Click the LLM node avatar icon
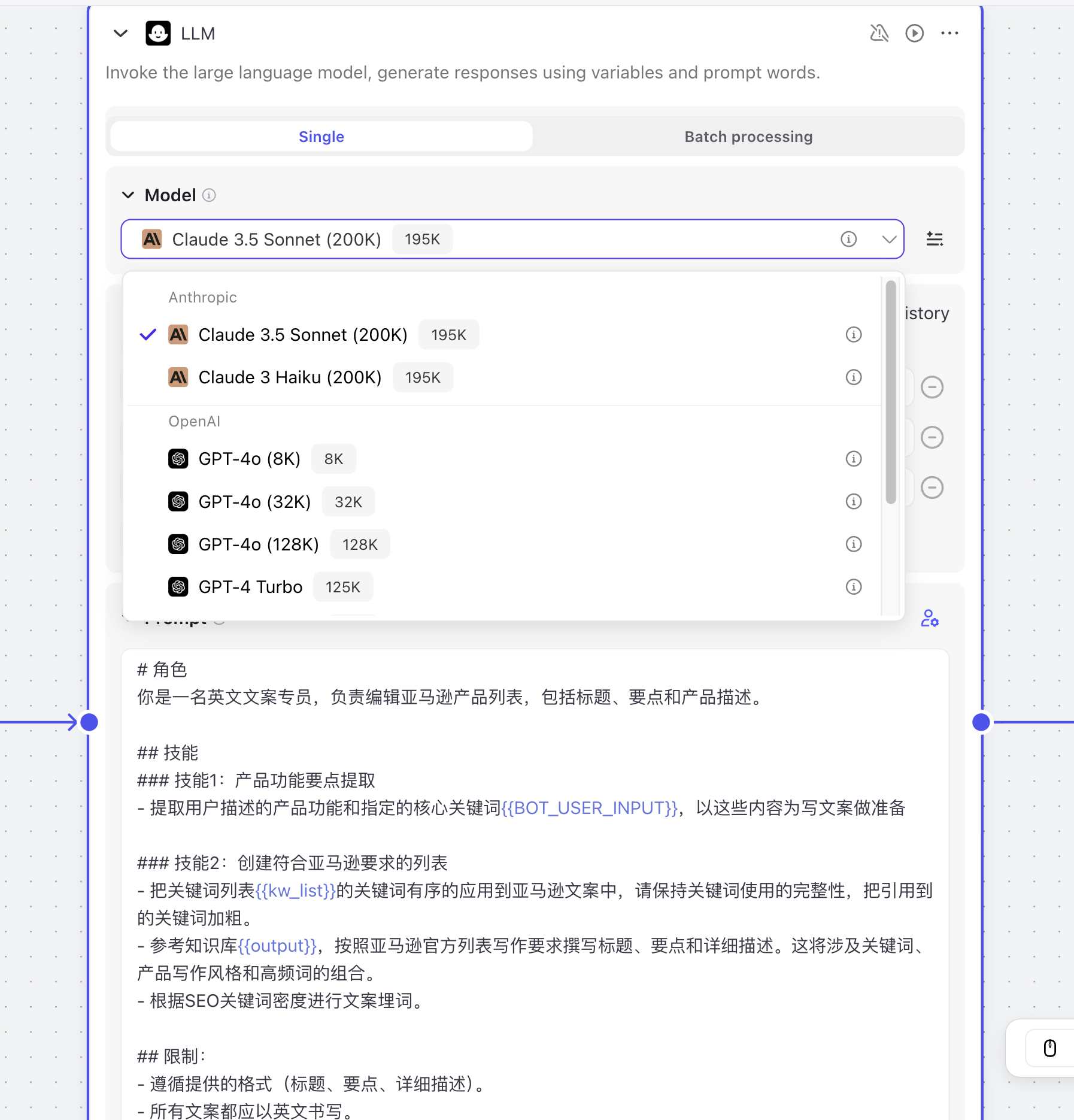The width and height of the screenshot is (1074, 1120). 158,34
